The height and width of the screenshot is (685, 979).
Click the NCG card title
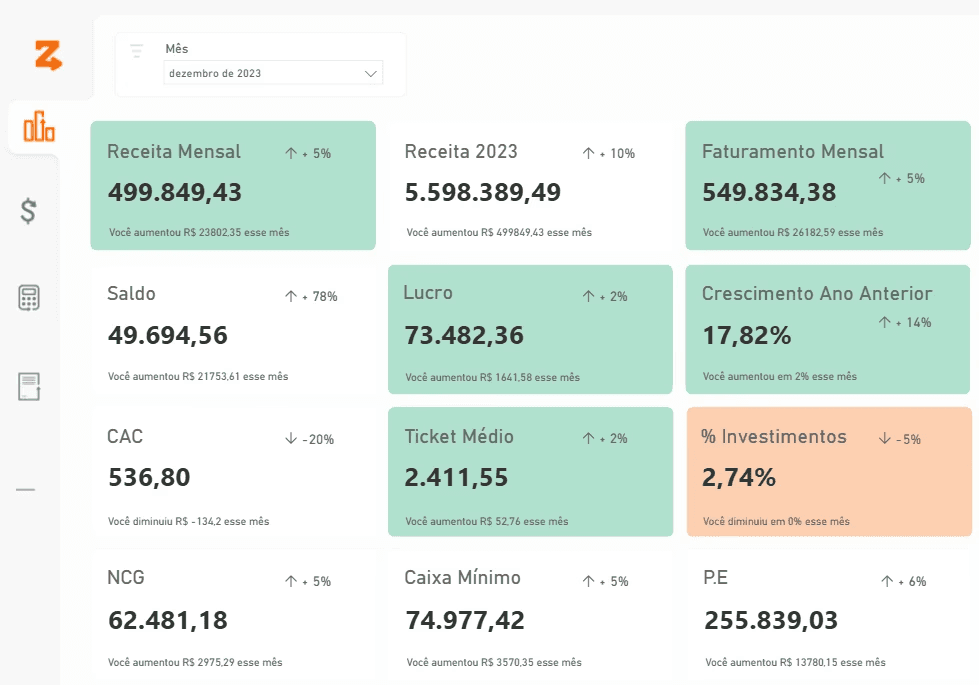coord(125,578)
